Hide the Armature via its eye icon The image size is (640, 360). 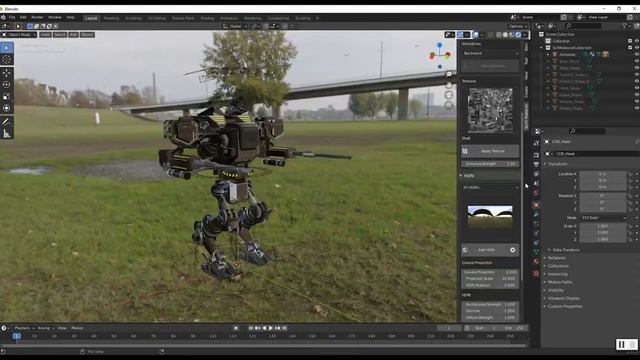[636, 54]
